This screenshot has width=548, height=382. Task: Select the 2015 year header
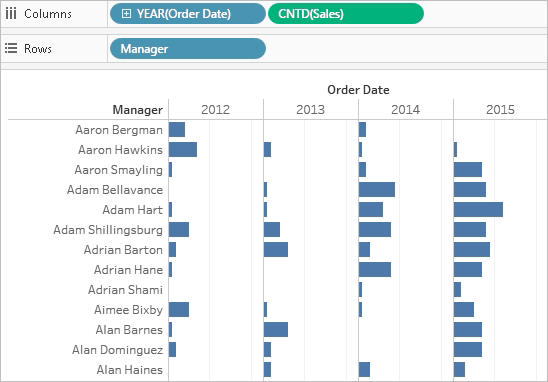point(500,110)
